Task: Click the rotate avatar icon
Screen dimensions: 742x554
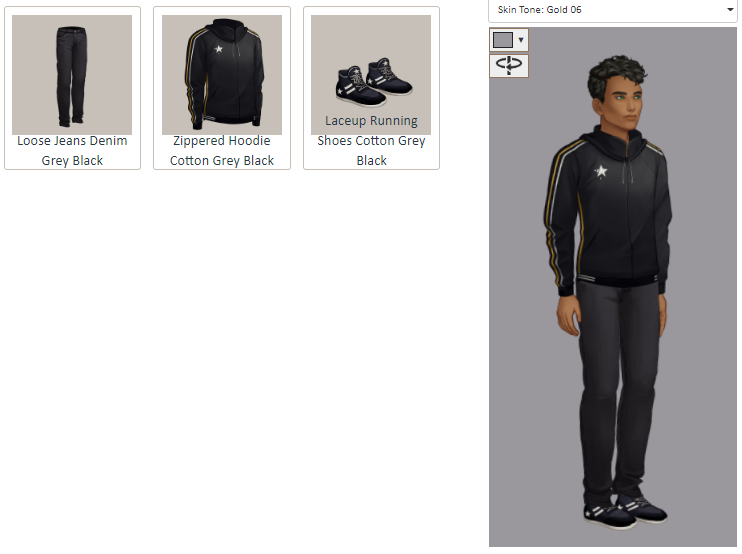Action: coord(509,65)
